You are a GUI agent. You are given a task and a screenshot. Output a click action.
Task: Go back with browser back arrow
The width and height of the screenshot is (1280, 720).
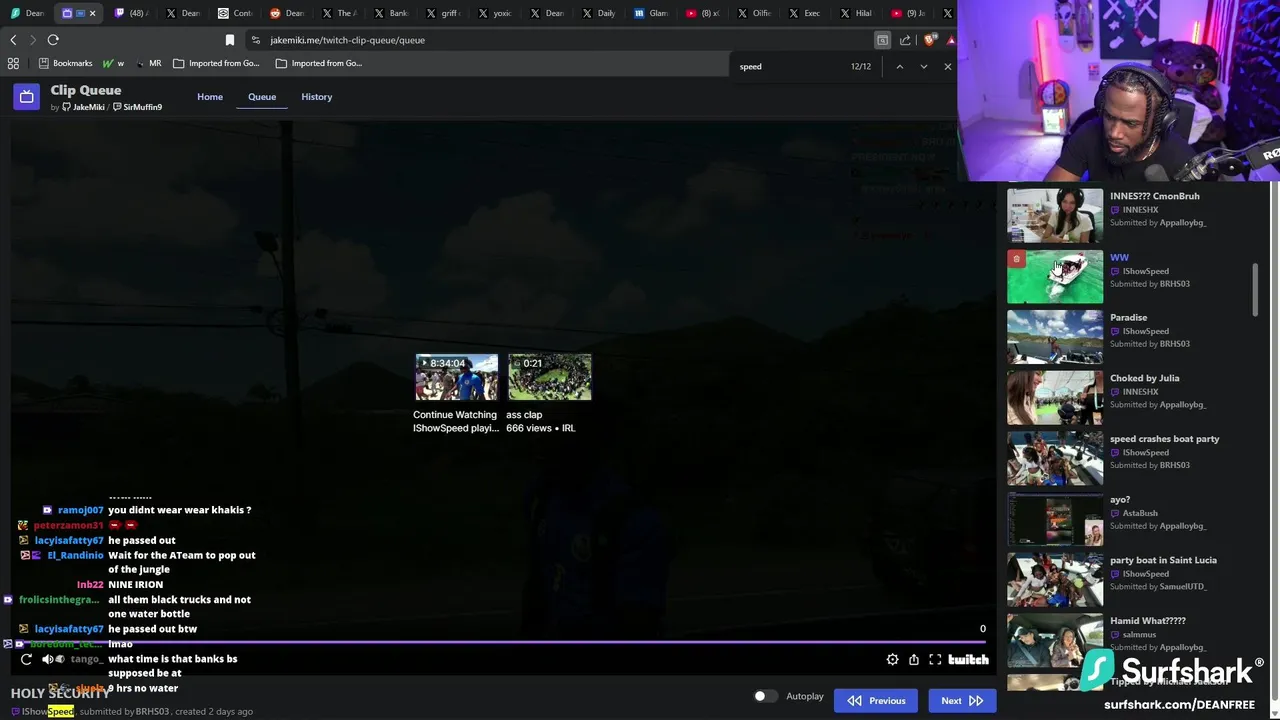pos(13,40)
